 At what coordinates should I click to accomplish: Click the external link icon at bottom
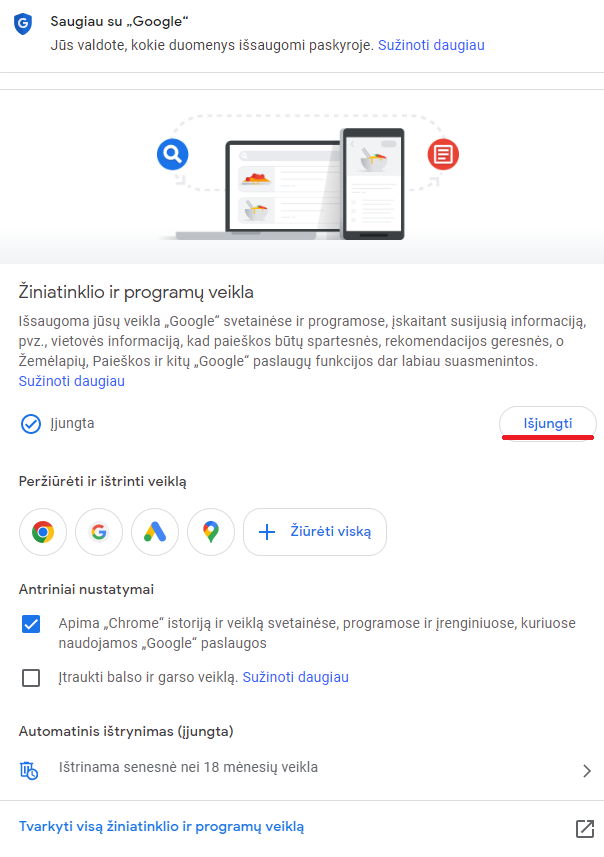coord(585,828)
